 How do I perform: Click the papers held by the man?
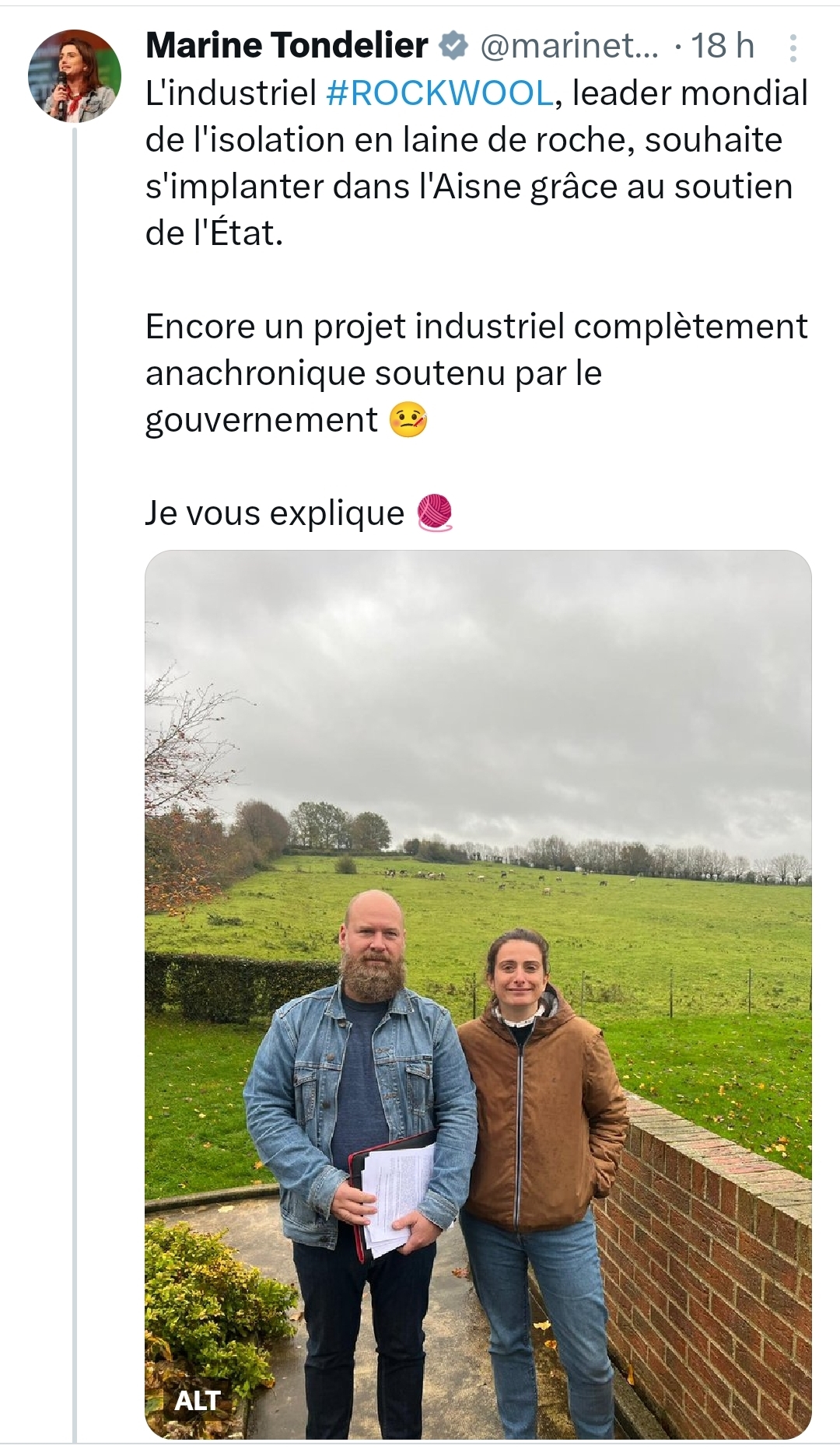(x=393, y=1198)
